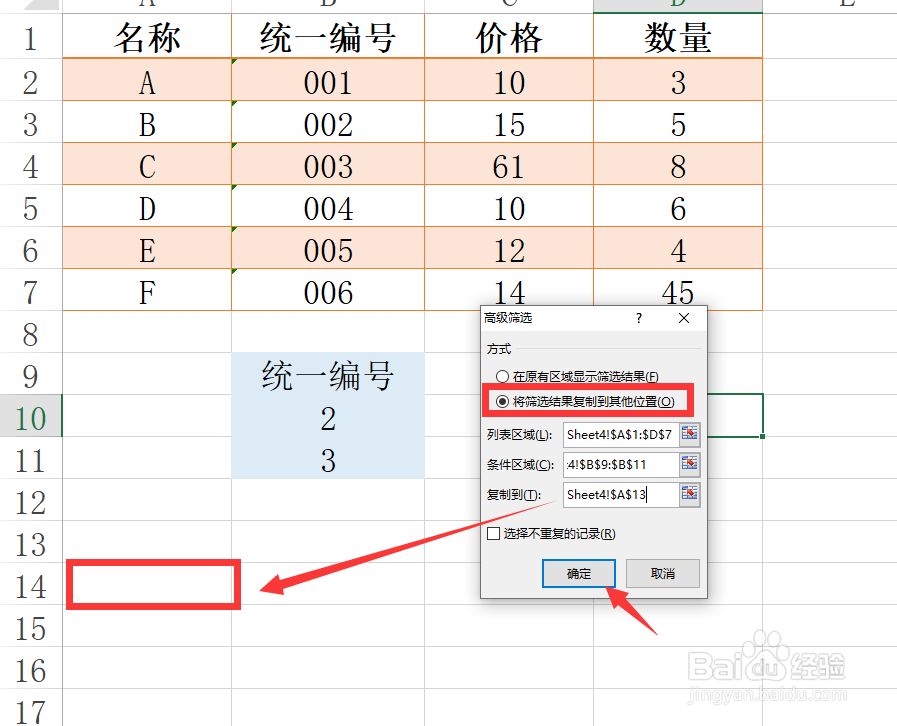Select 在原有区域显示筛选结果 radio option
The width and height of the screenshot is (897, 726).
tap(579, 376)
